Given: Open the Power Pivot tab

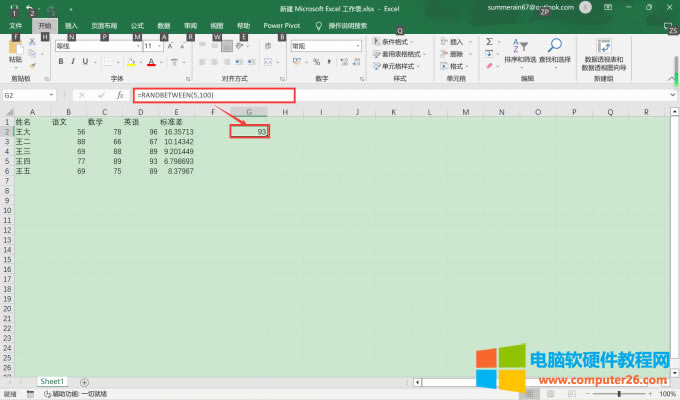Looking at the screenshot, I should coord(280,25).
